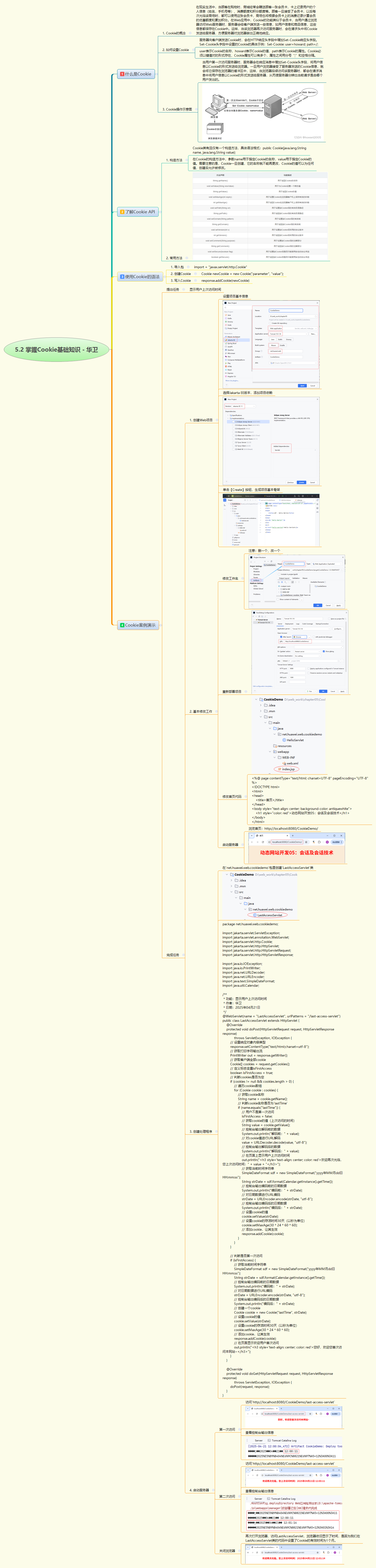
Task: Click the text 显示用户上次访问时间
Action: tap(205, 289)
